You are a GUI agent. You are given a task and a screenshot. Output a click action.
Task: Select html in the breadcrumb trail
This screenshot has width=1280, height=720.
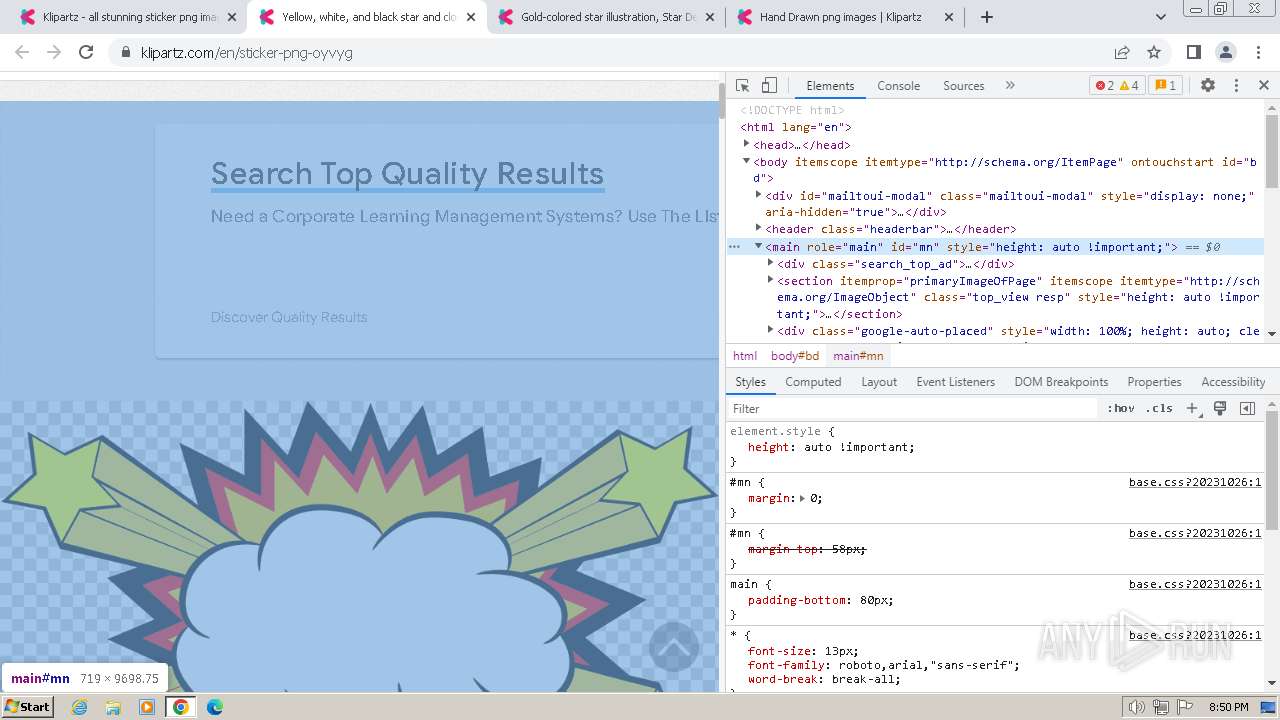coord(745,355)
